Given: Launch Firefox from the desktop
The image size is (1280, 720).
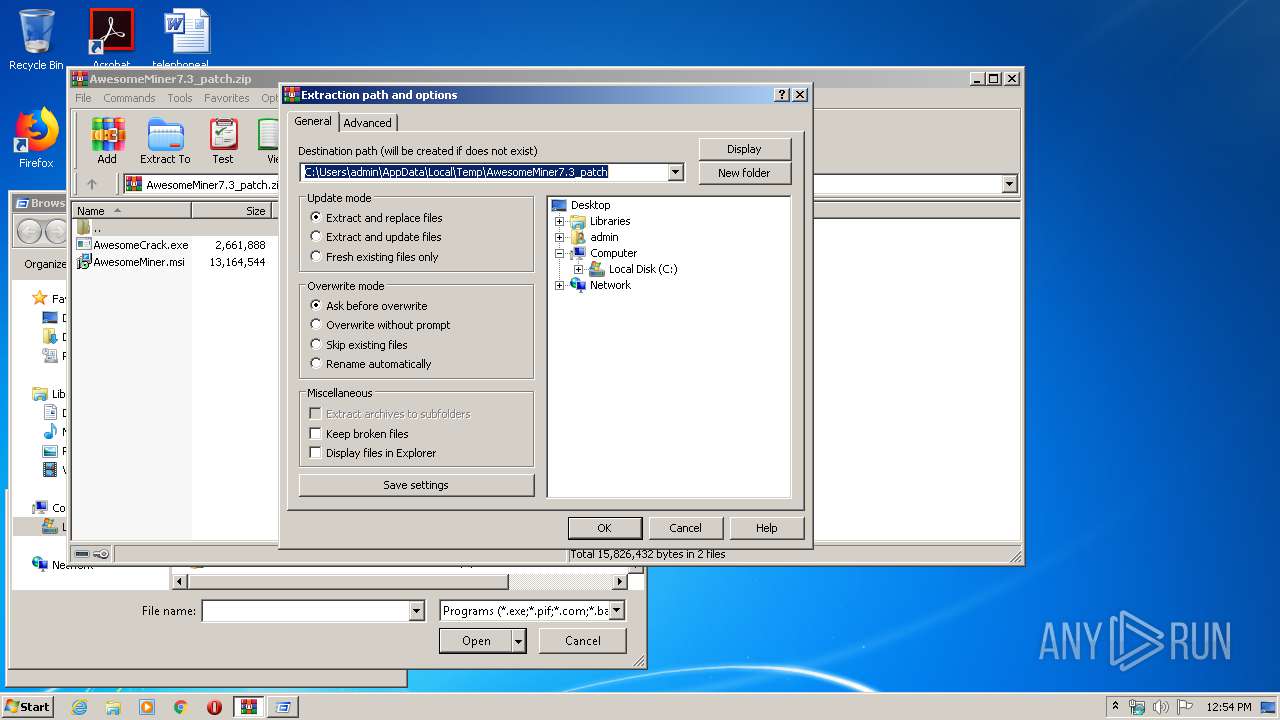Looking at the screenshot, I should click(x=36, y=138).
